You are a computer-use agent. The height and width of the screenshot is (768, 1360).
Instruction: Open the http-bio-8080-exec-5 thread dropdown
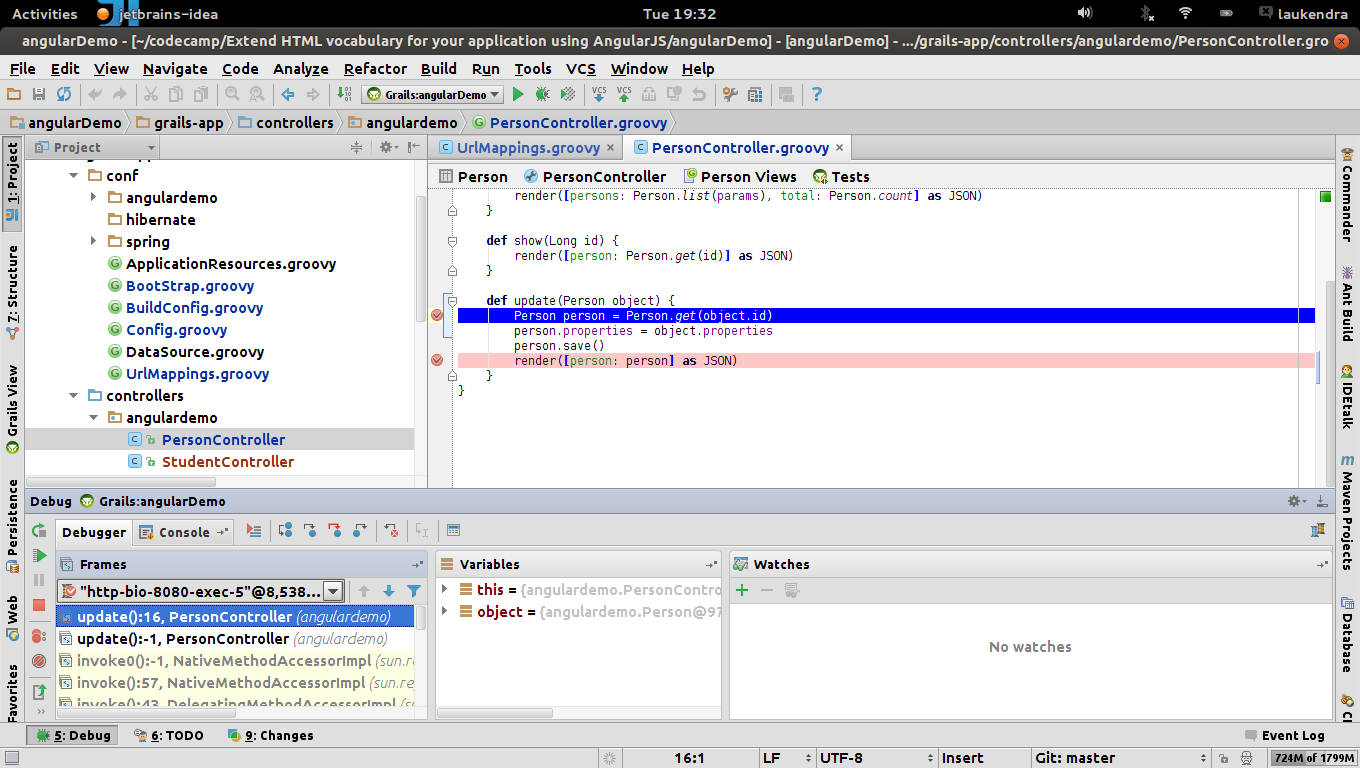tap(333, 591)
